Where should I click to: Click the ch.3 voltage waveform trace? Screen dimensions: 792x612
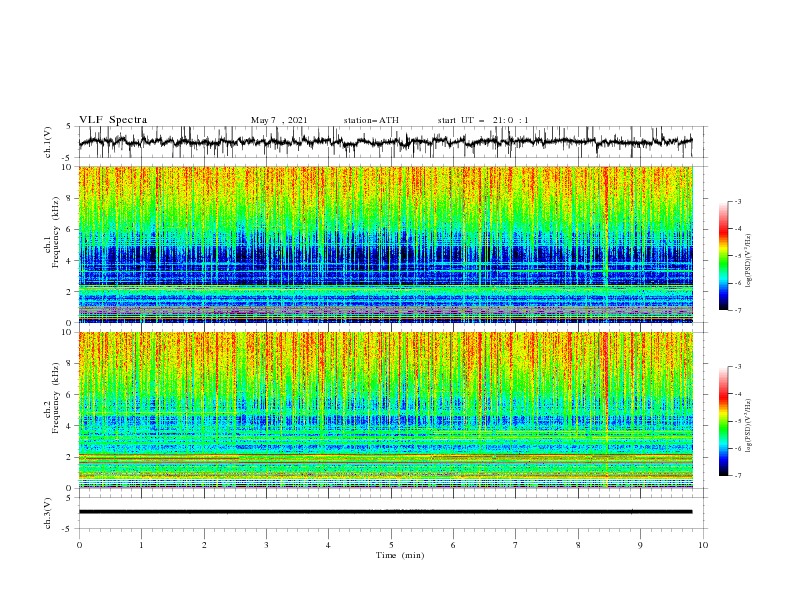pyautogui.click(x=385, y=512)
